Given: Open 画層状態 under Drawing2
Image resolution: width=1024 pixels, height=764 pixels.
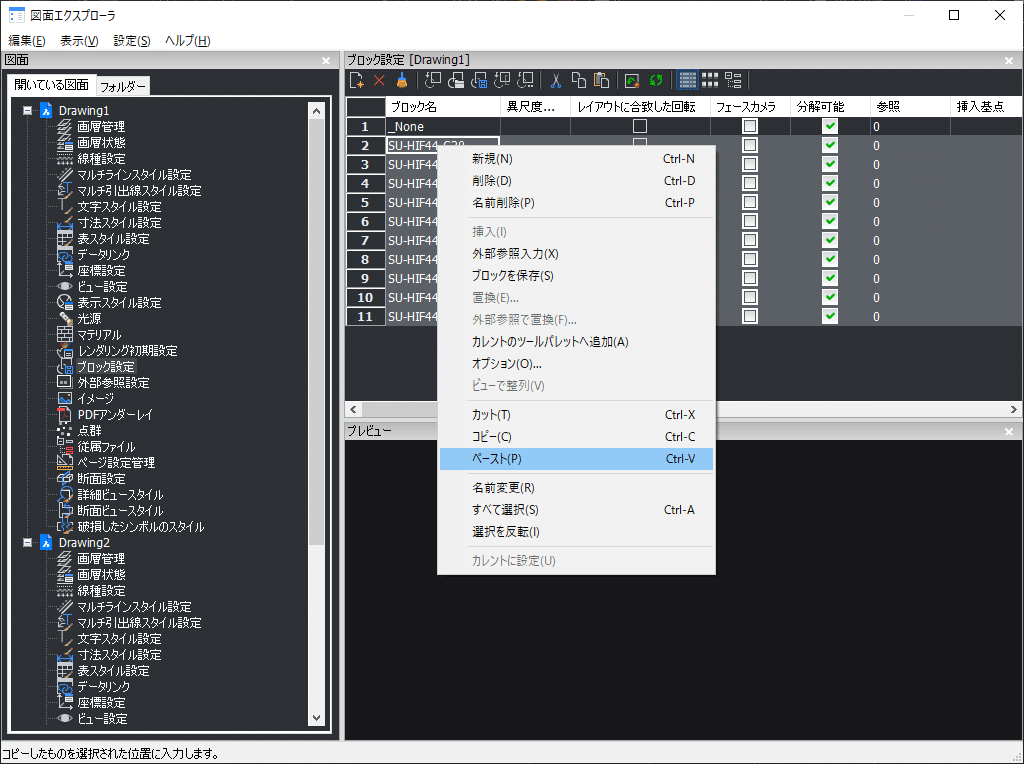Looking at the screenshot, I should [101, 575].
